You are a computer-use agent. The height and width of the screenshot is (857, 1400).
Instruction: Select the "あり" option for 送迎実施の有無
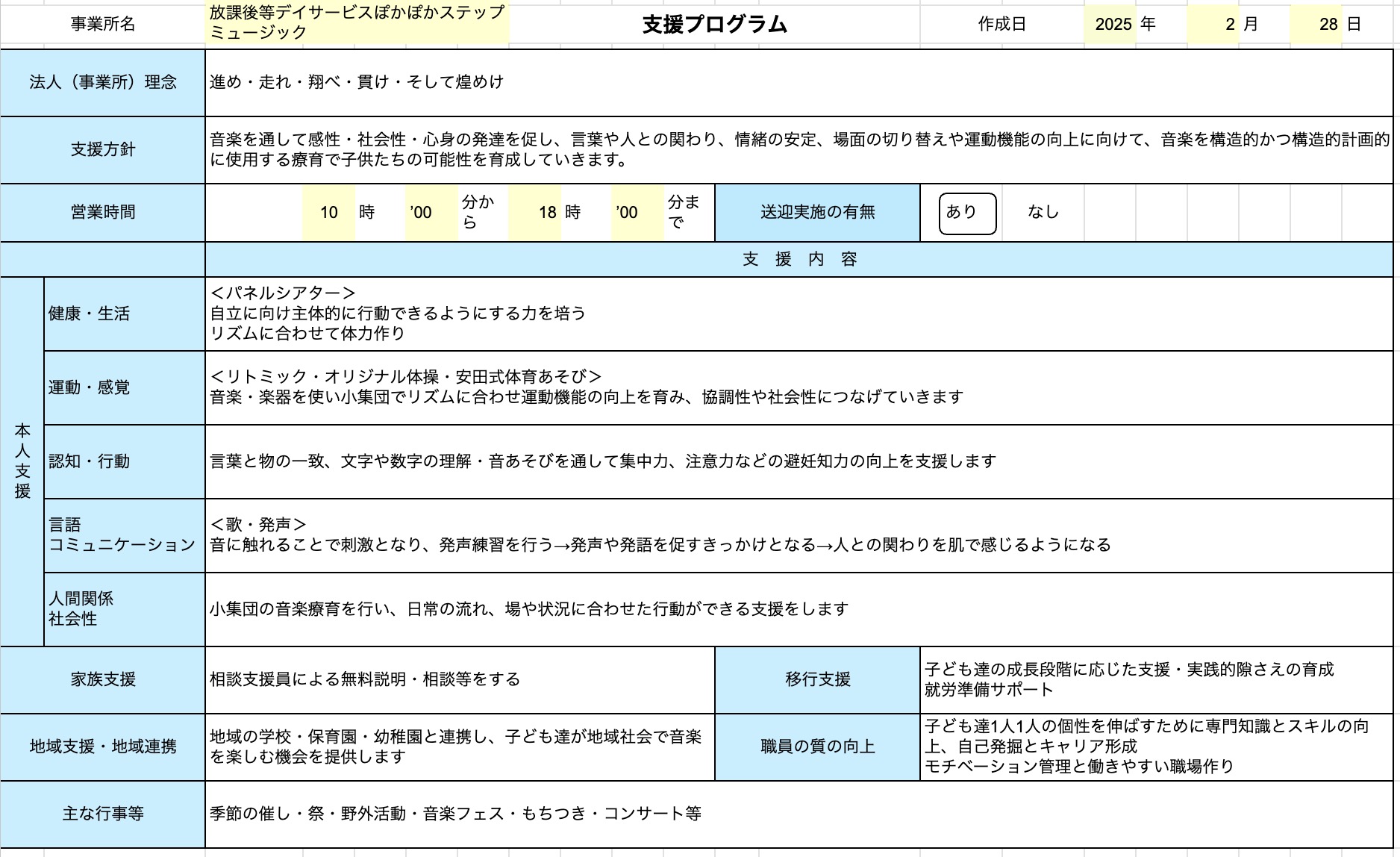pyautogui.click(x=966, y=213)
